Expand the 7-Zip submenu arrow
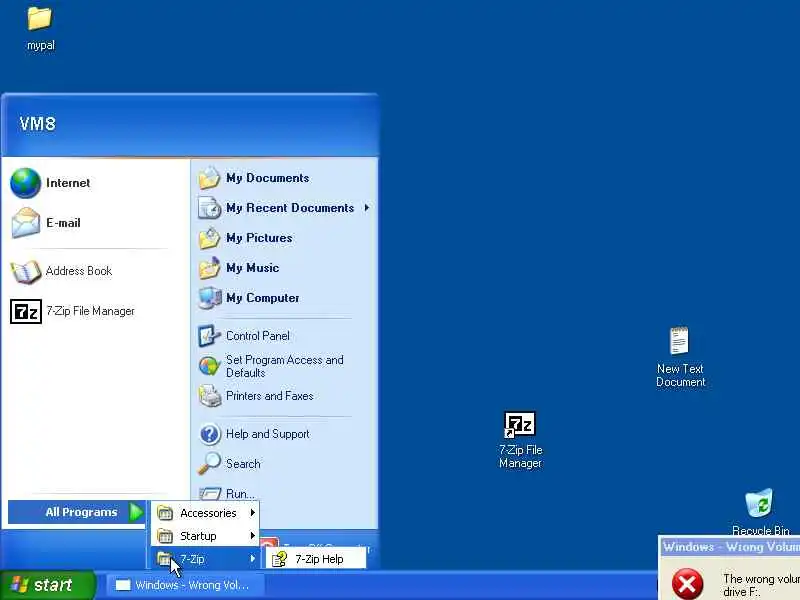Screen dimensions: 800x600 pos(253,559)
